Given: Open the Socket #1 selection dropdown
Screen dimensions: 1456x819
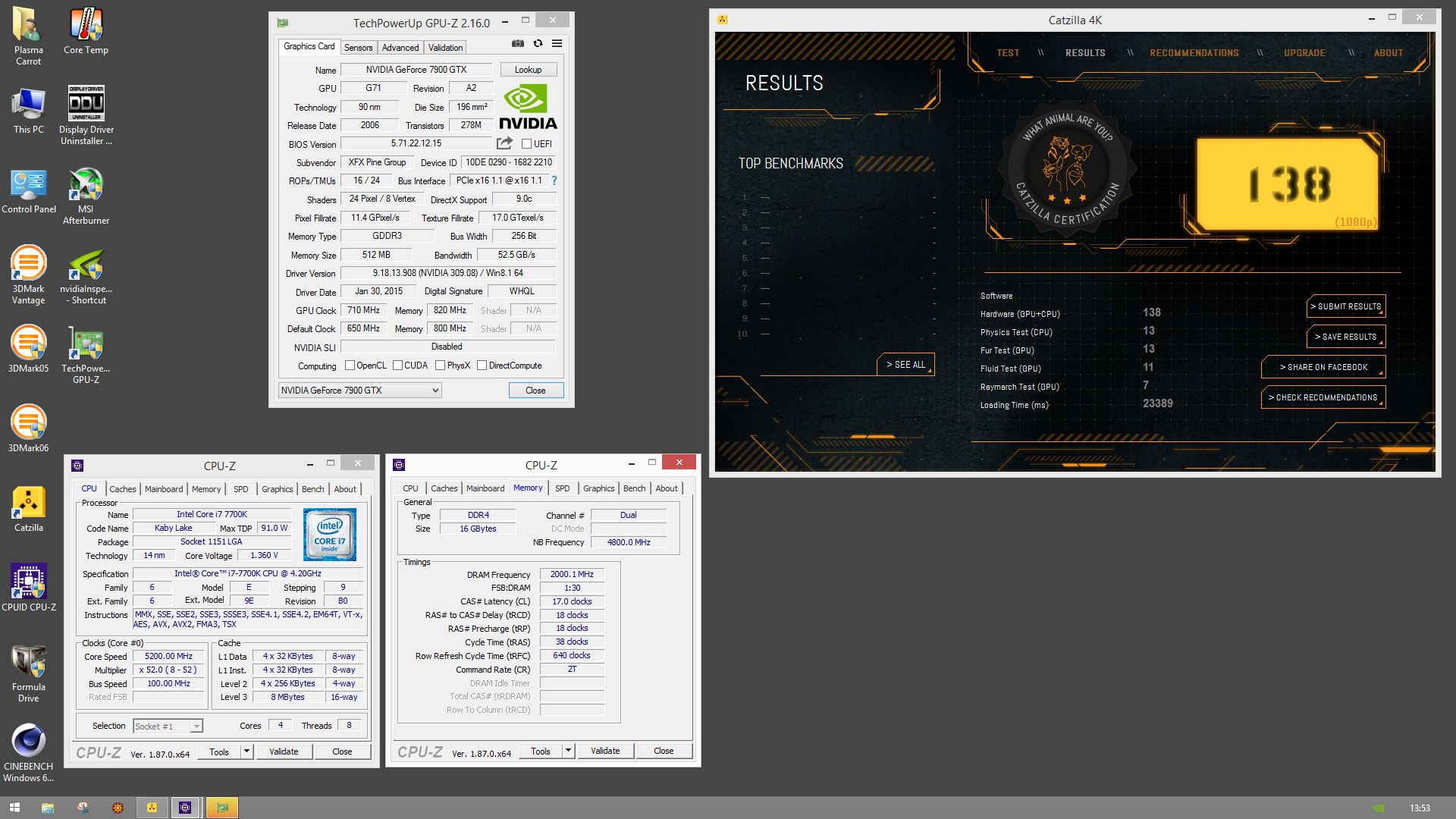Looking at the screenshot, I should (168, 726).
